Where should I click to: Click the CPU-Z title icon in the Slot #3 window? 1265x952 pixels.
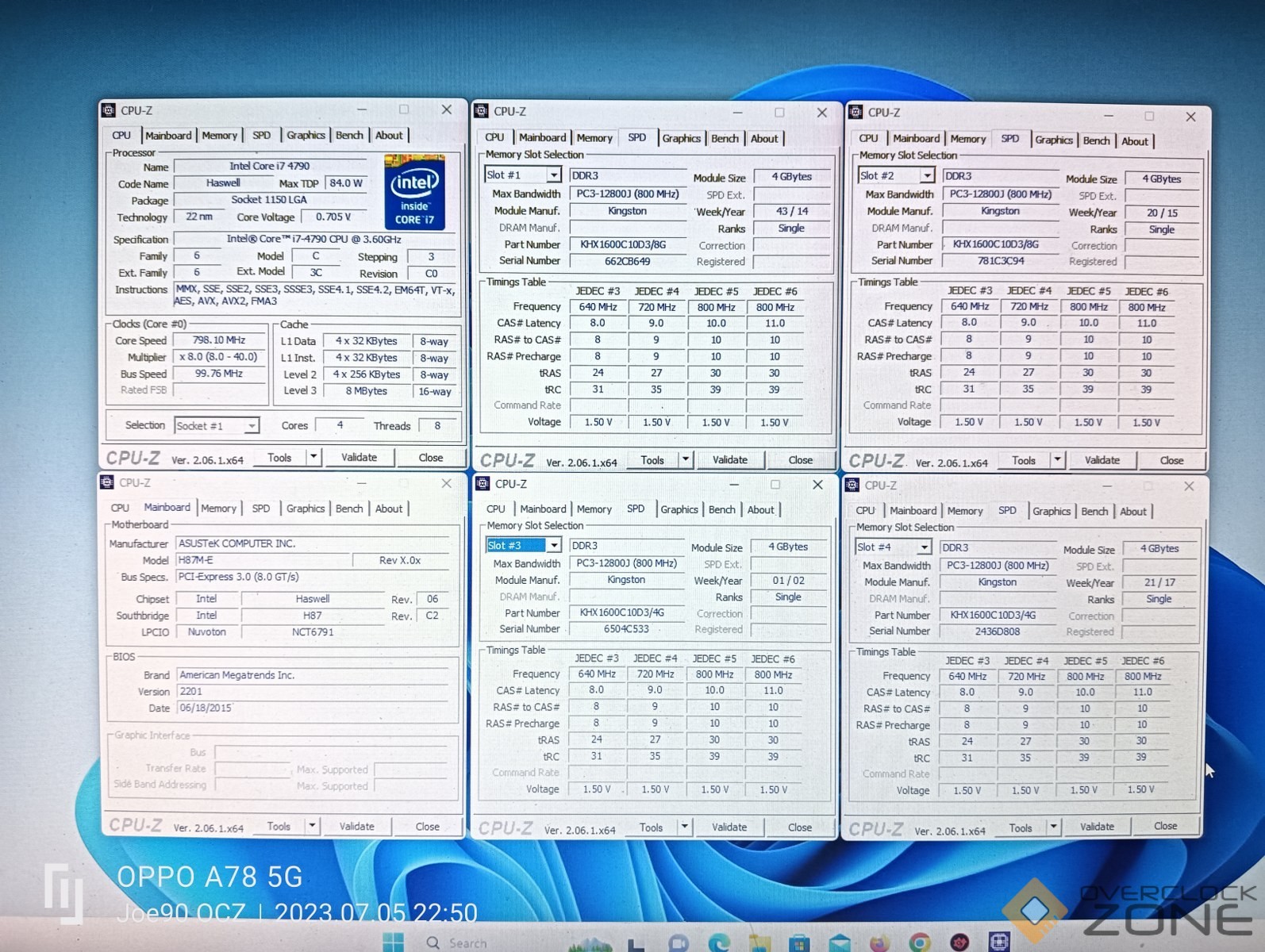click(x=482, y=483)
